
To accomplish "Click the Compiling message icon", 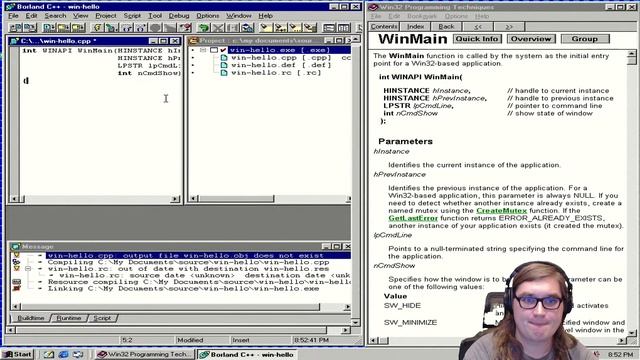I will (x=16, y=262).
